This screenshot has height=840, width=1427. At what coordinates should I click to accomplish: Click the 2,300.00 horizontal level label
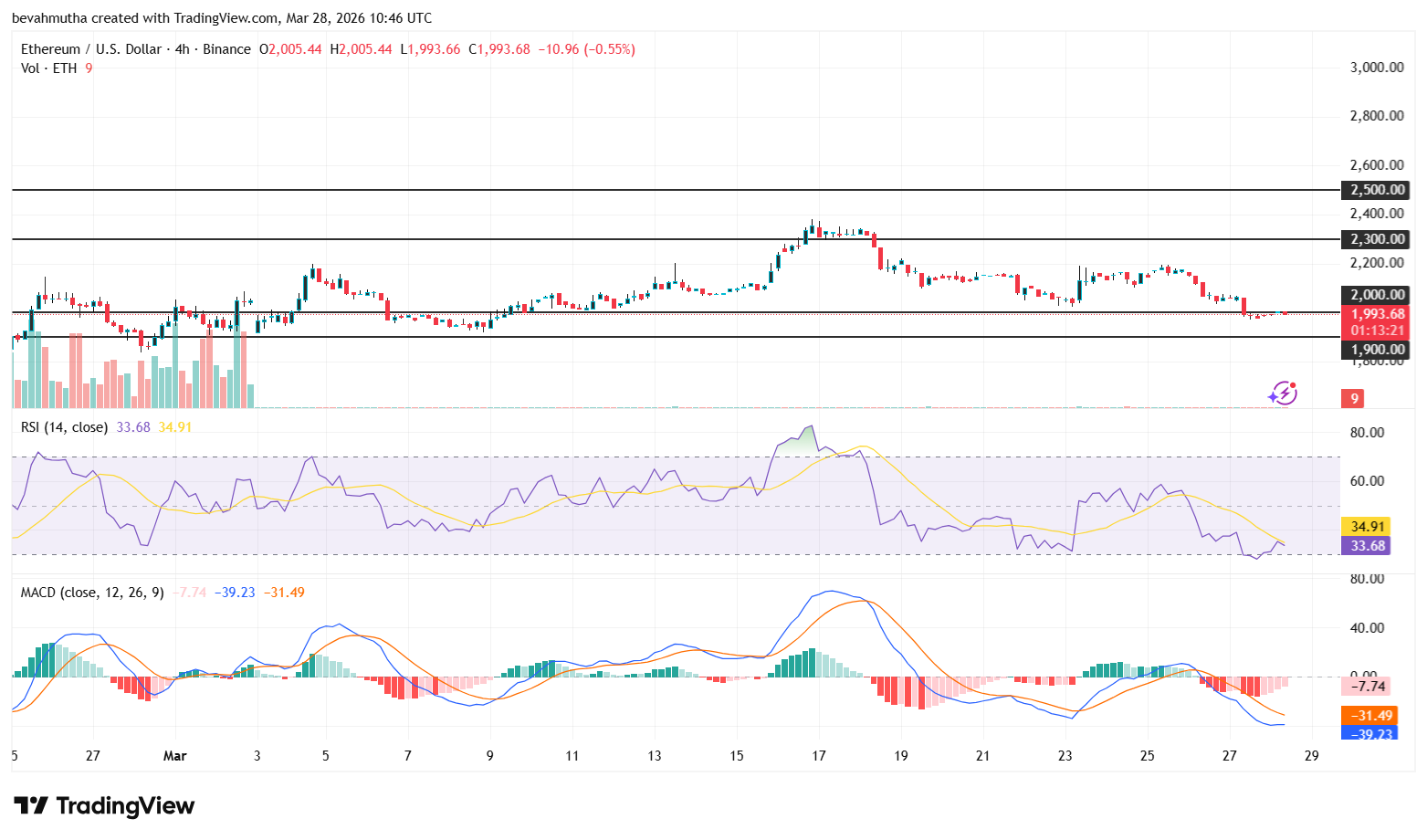pos(1375,239)
